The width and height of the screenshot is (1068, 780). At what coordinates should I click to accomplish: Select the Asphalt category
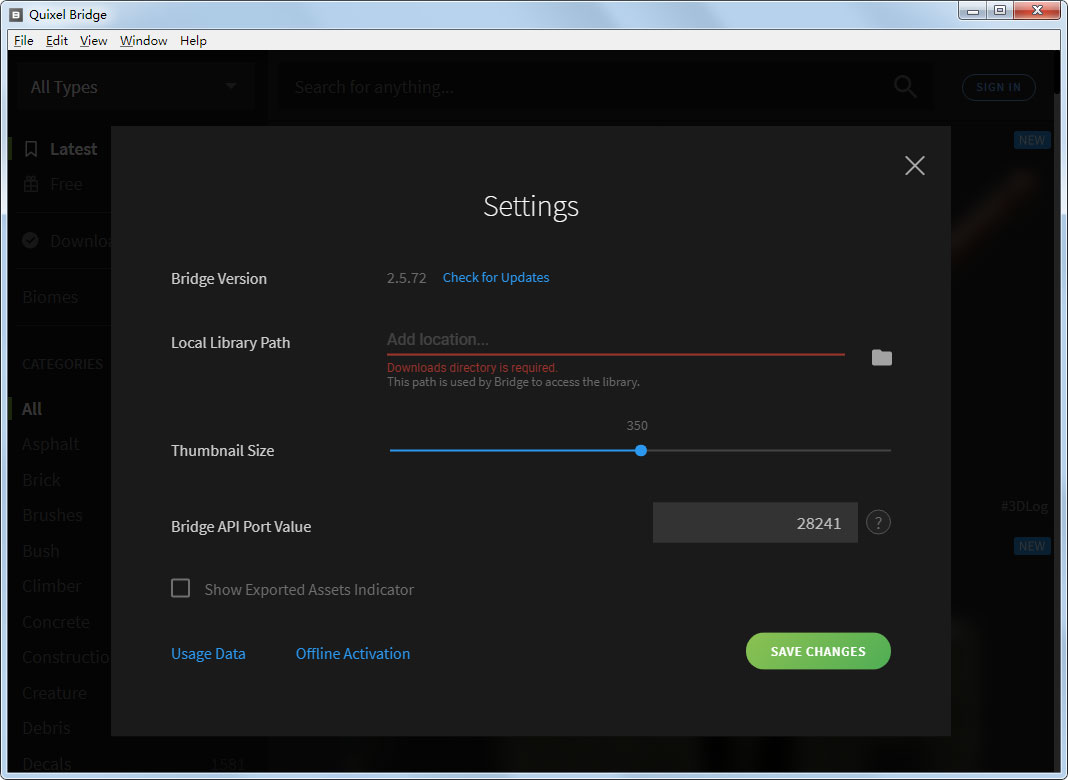coord(50,444)
